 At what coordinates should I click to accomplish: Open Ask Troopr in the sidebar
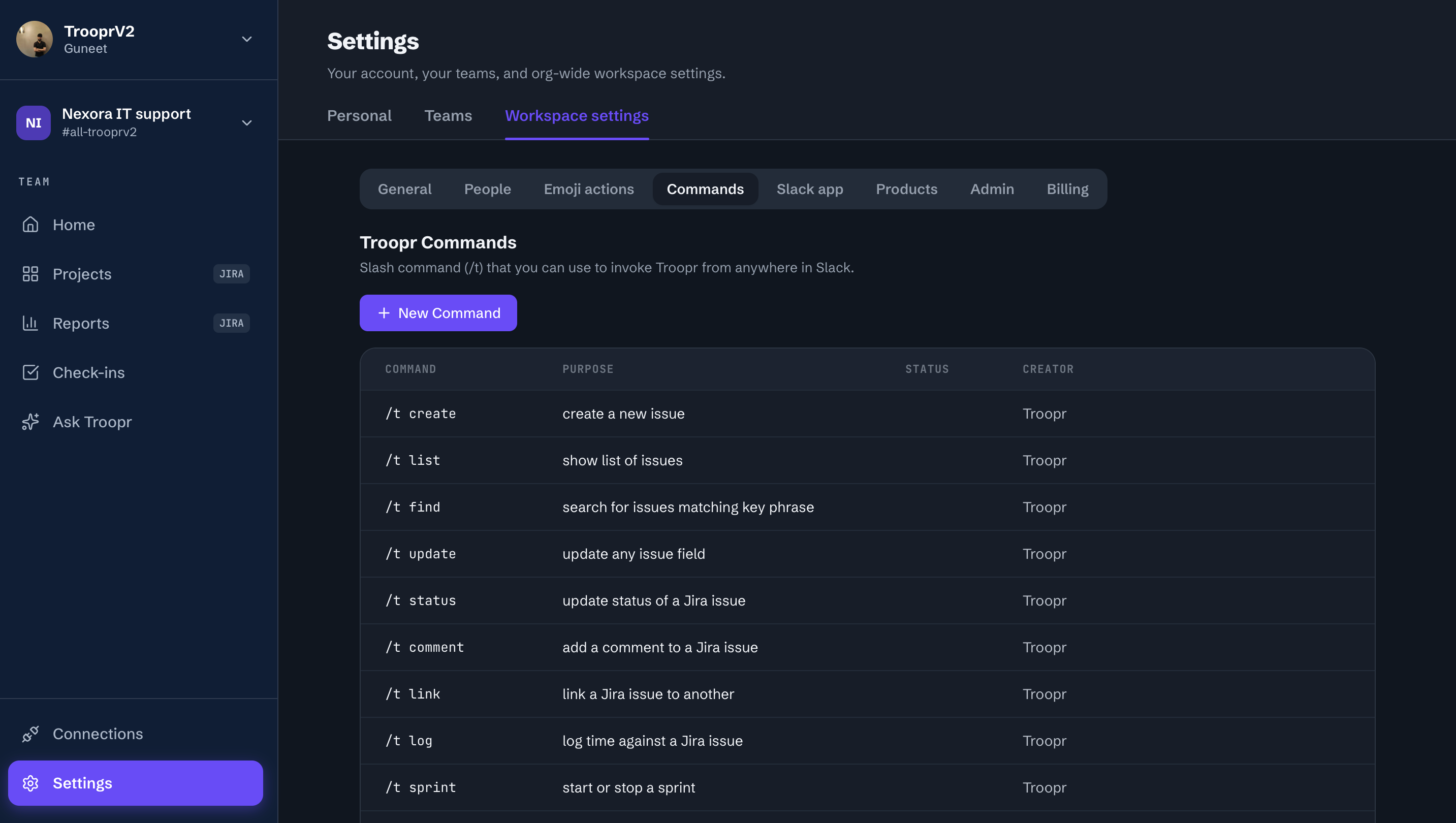(136, 422)
